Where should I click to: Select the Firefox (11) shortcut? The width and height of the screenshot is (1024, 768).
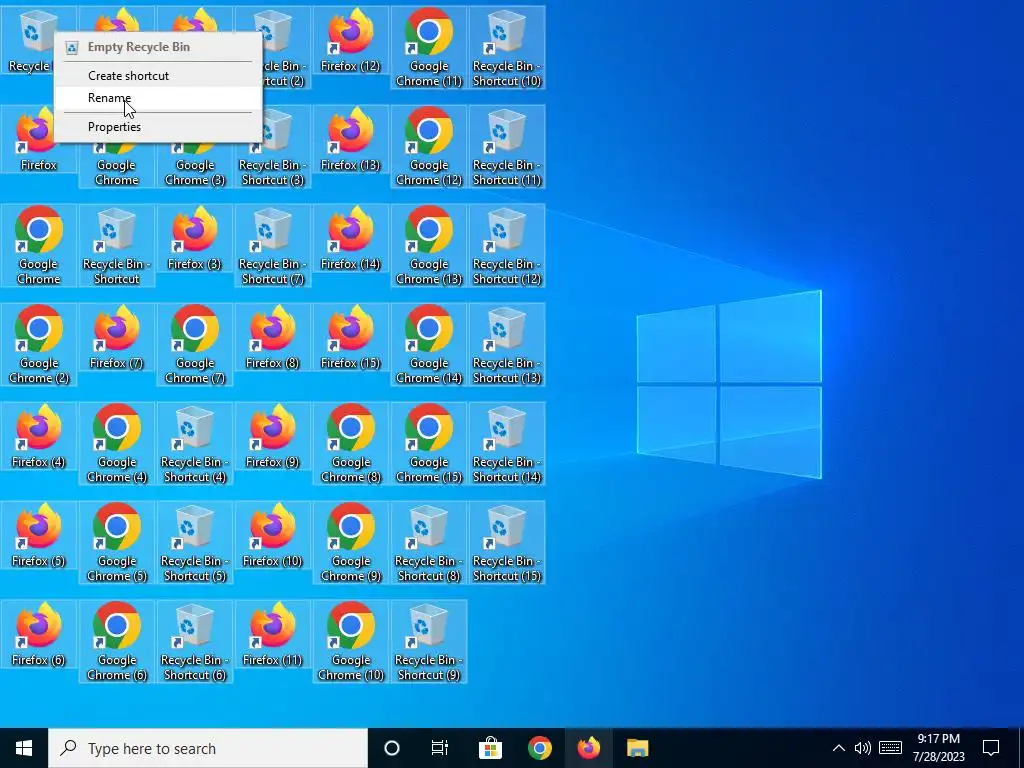(x=273, y=635)
